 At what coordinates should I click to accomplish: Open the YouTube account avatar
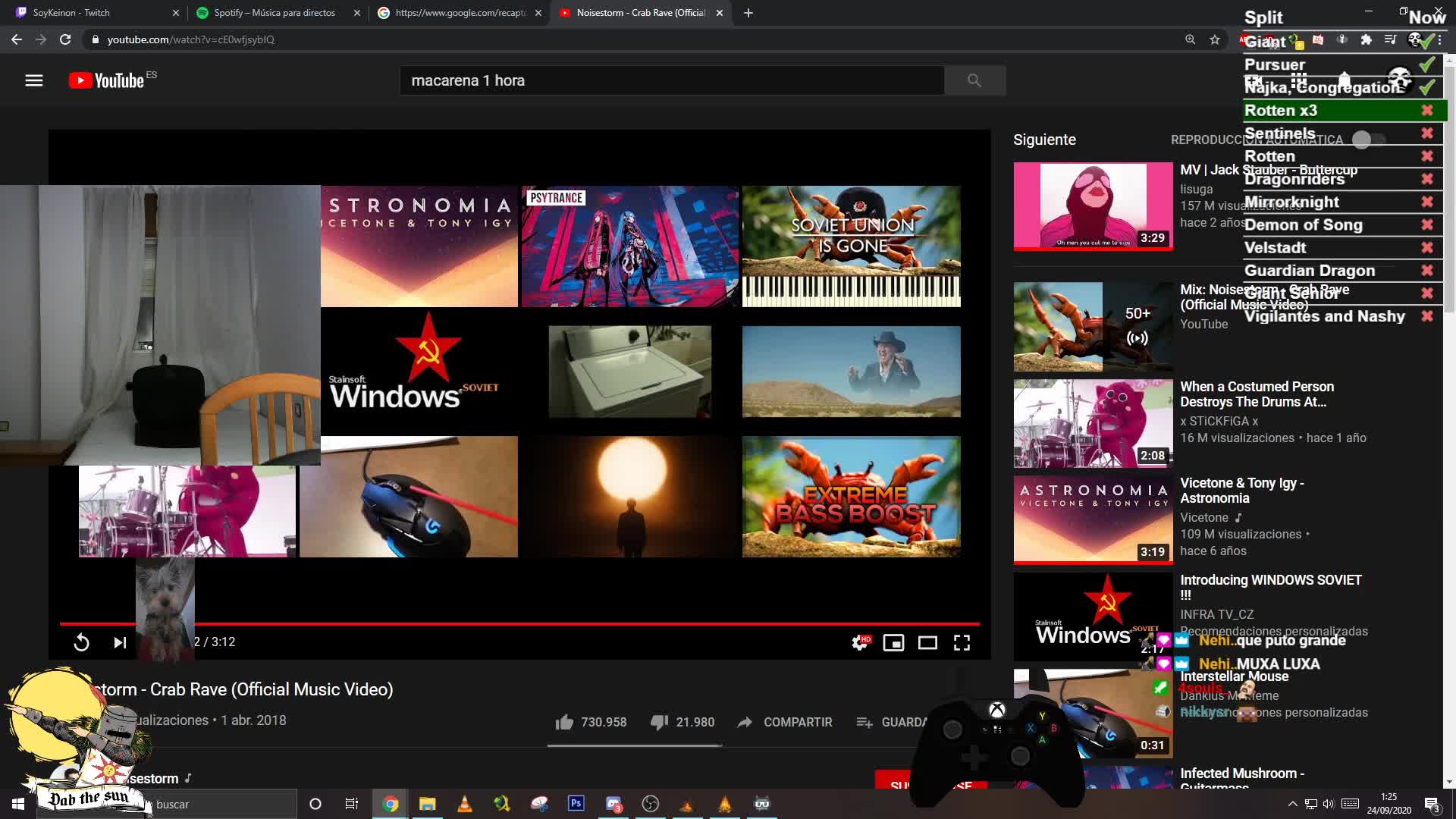[1399, 80]
